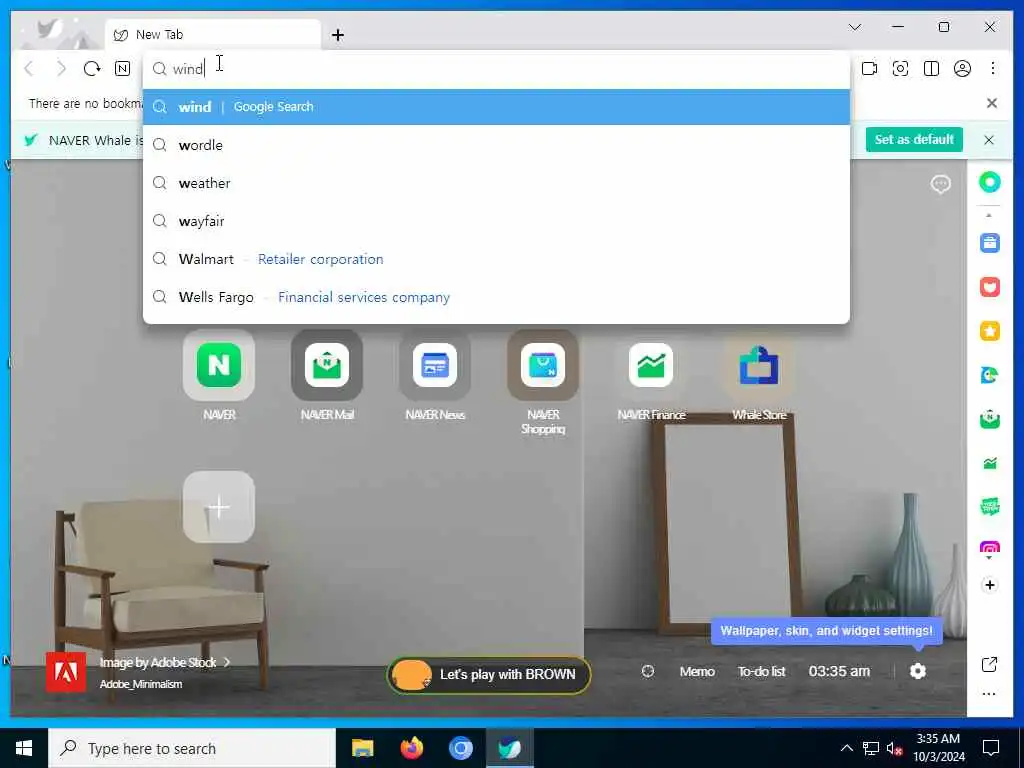Image resolution: width=1024 pixels, height=768 pixels.
Task: Open the Memo widget
Action: (697, 671)
